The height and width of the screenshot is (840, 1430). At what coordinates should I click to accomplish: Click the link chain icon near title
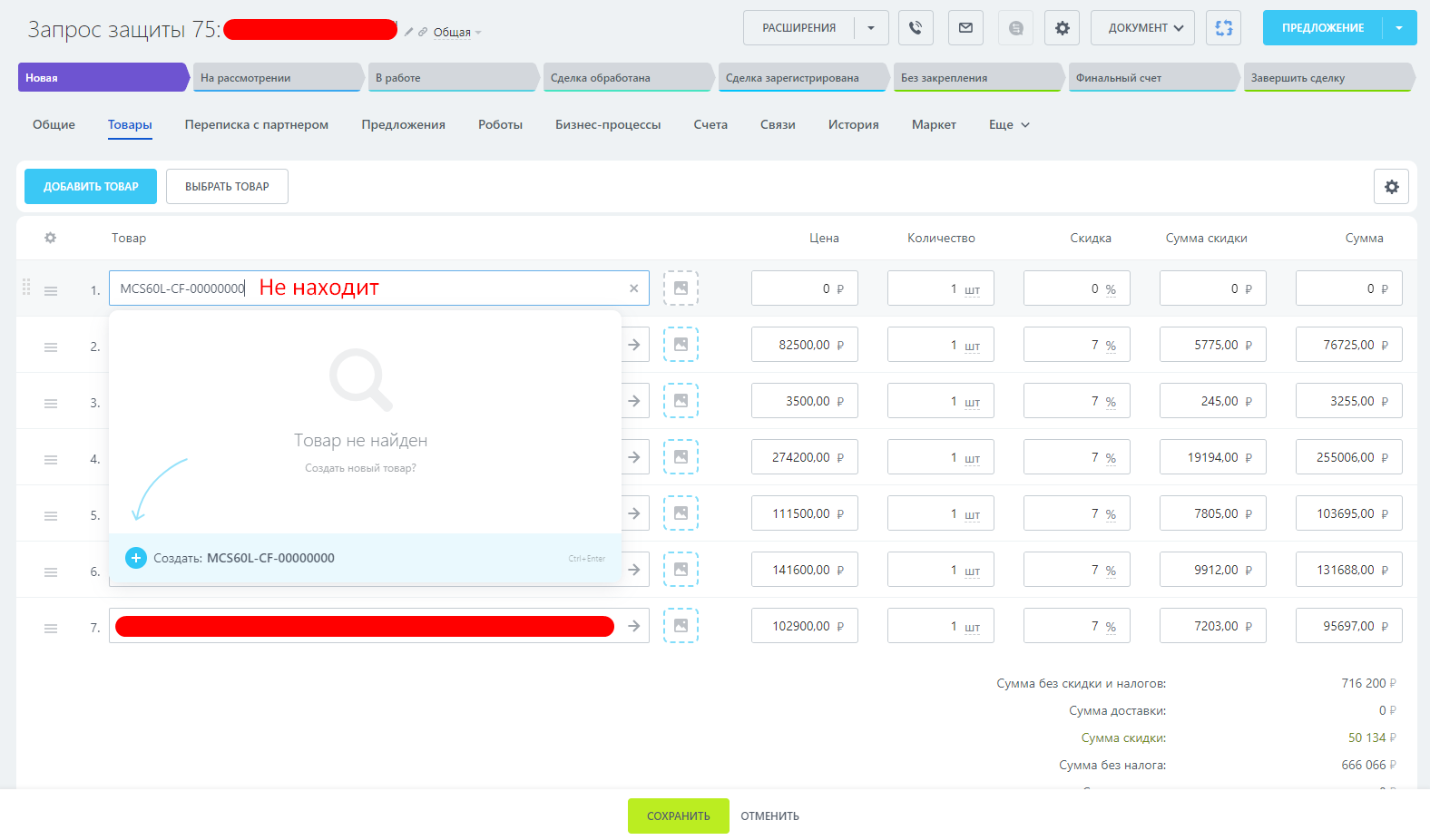coord(423,32)
